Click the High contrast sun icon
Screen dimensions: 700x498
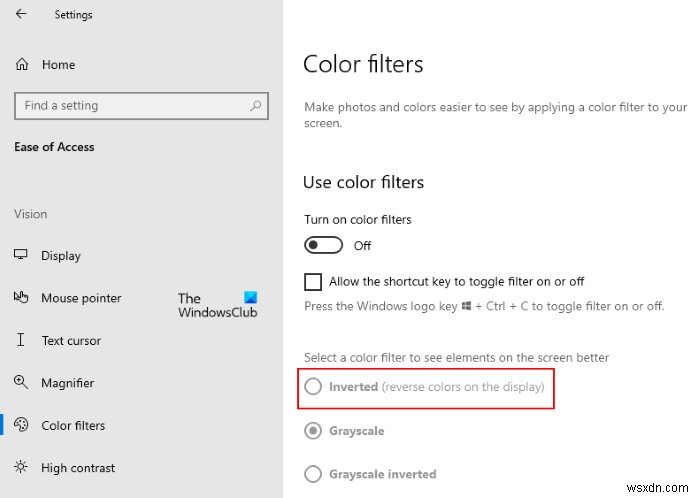21,468
